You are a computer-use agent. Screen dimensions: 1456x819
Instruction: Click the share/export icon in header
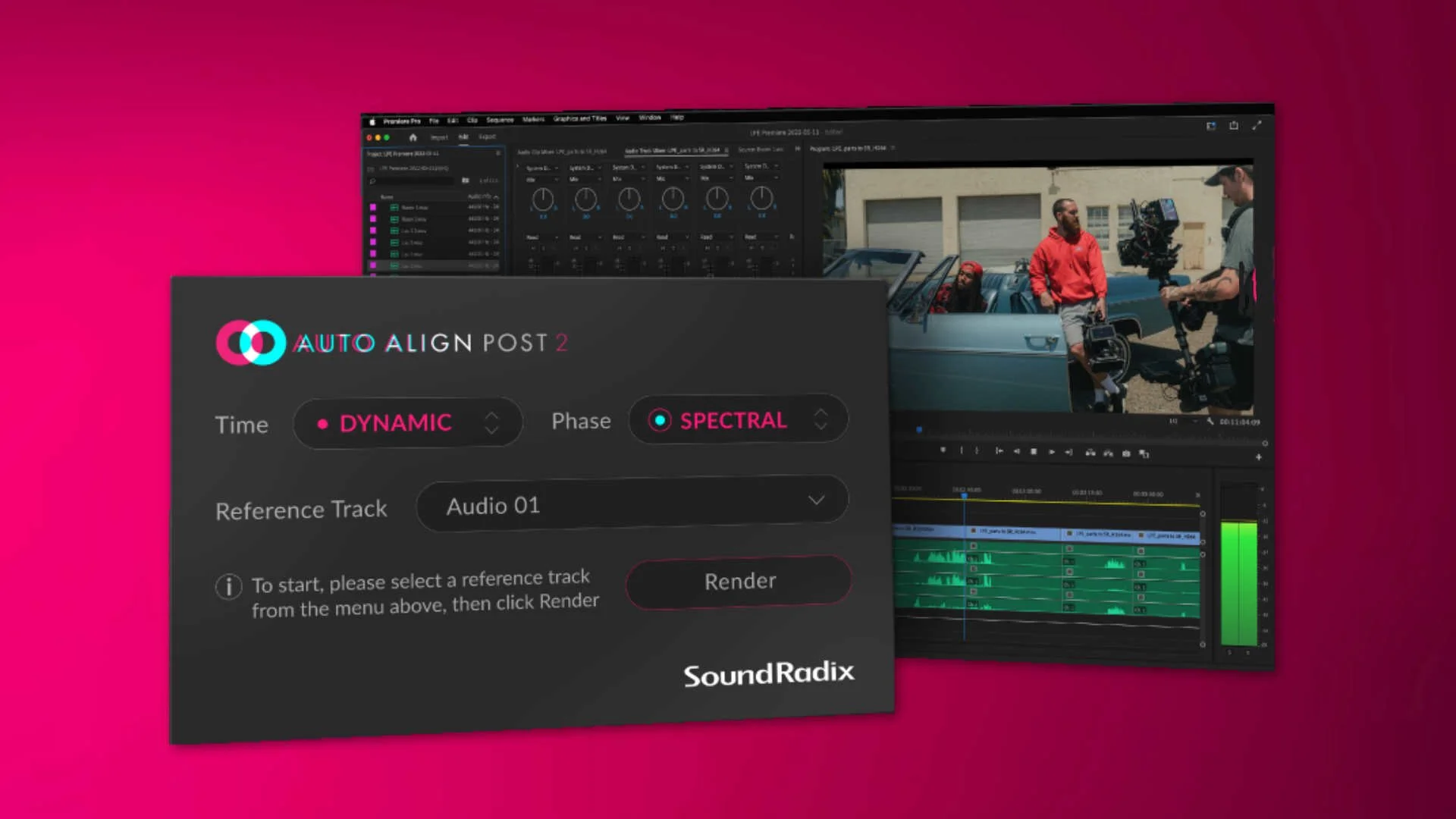tap(1234, 126)
